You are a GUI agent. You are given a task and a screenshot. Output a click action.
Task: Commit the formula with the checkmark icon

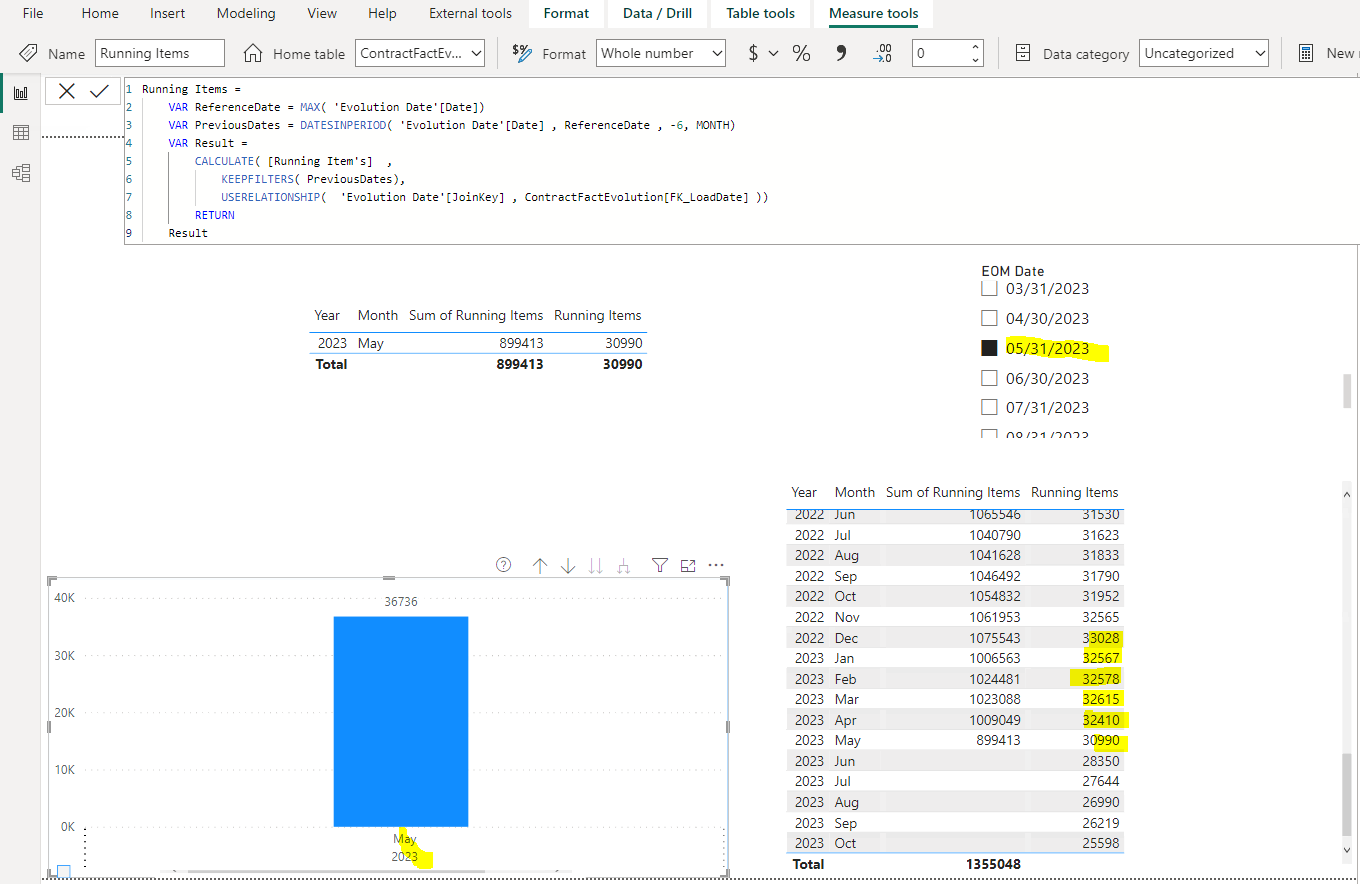(99, 91)
